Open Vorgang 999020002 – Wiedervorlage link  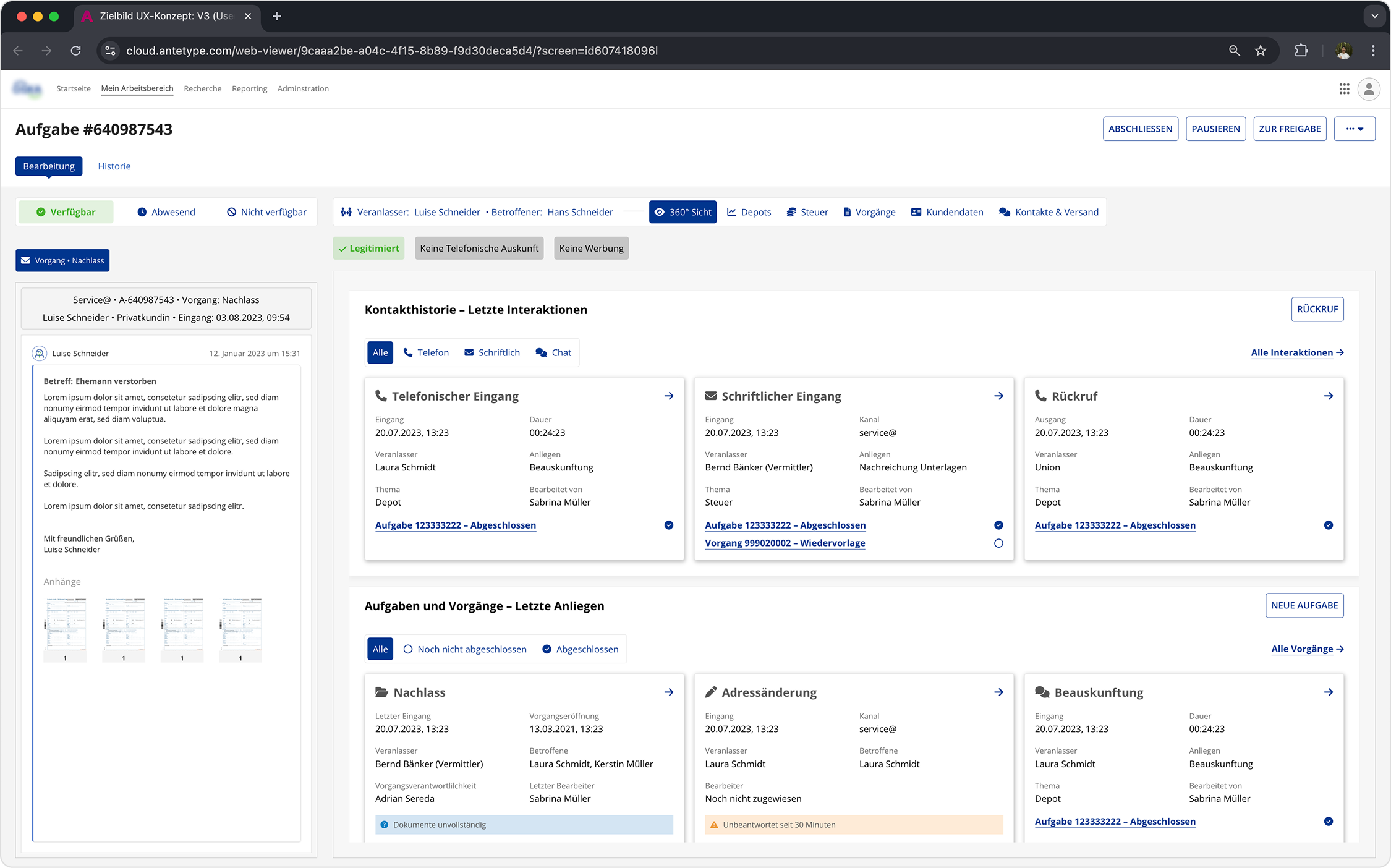(x=785, y=543)
